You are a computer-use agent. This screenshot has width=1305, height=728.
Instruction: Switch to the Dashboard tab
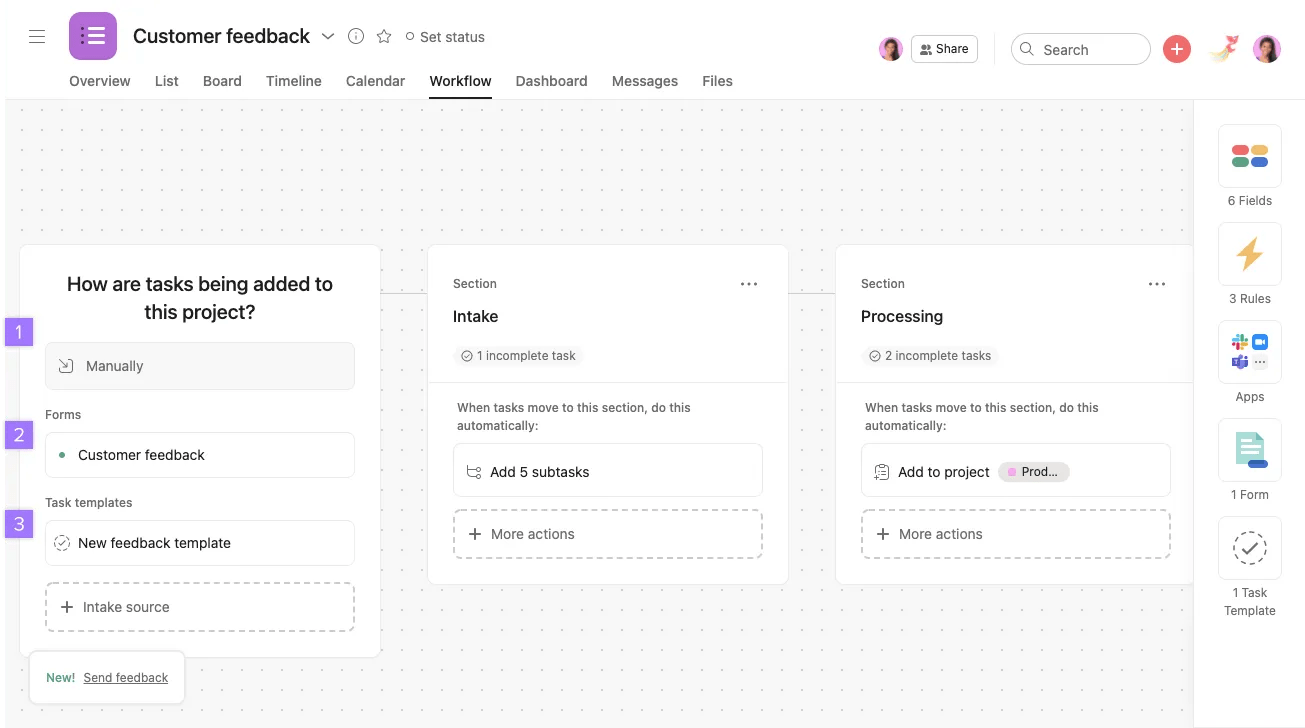coord(551,81)
